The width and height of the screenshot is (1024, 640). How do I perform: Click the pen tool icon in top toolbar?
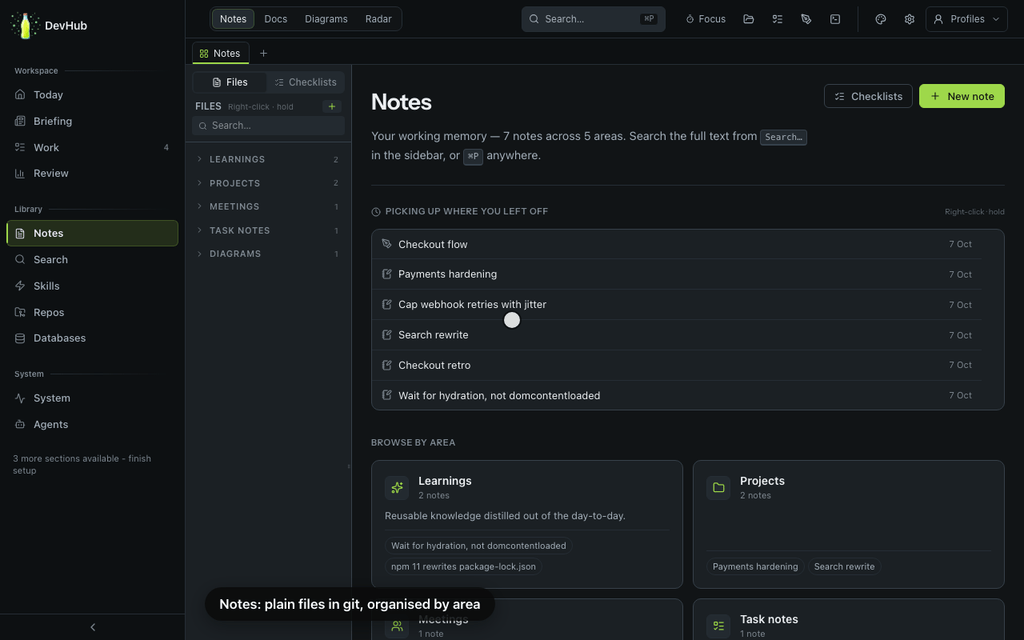coord(806,19)
